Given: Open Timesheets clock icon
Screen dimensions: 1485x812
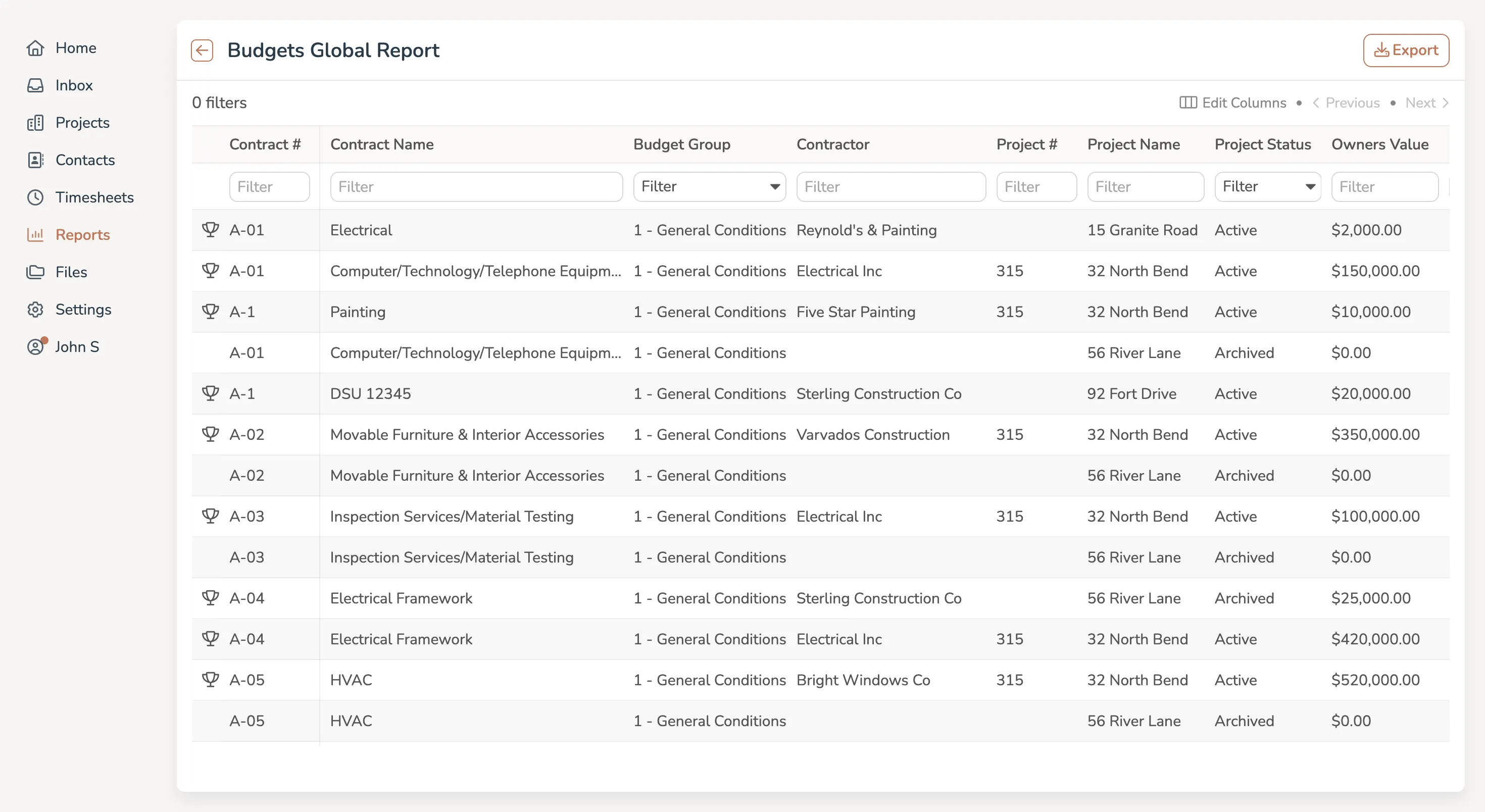Looking at the screenshot, I should [x=36, y=197].
